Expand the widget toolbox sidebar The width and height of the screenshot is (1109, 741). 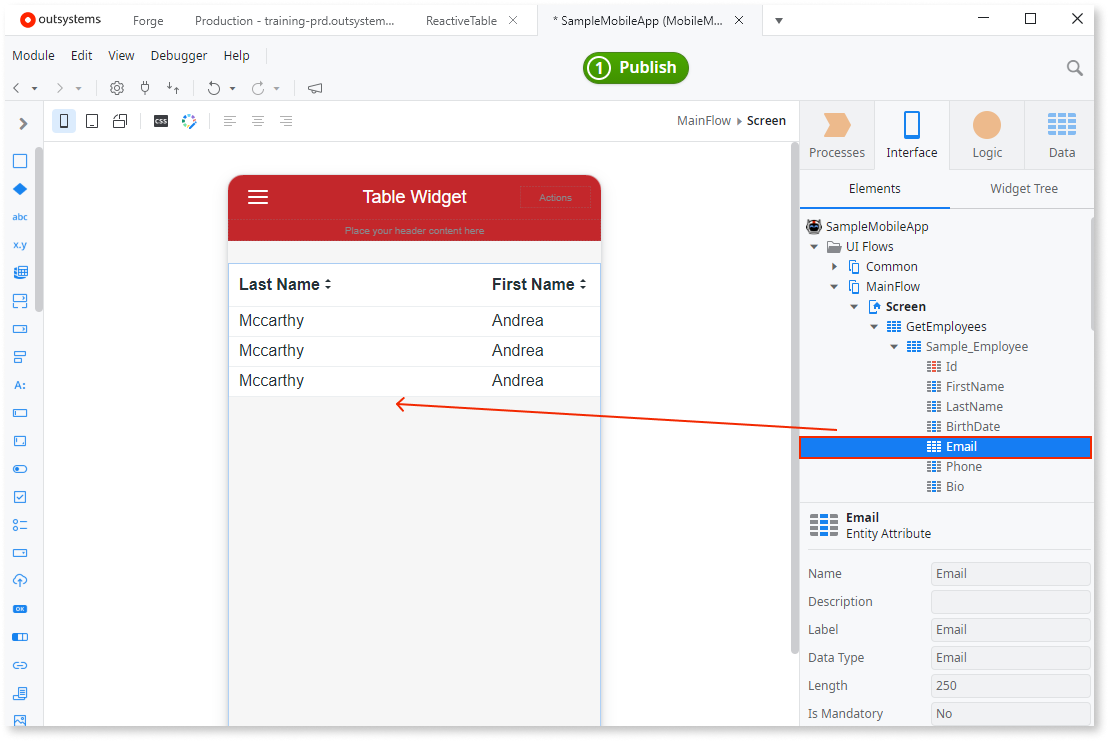(23, 124)
